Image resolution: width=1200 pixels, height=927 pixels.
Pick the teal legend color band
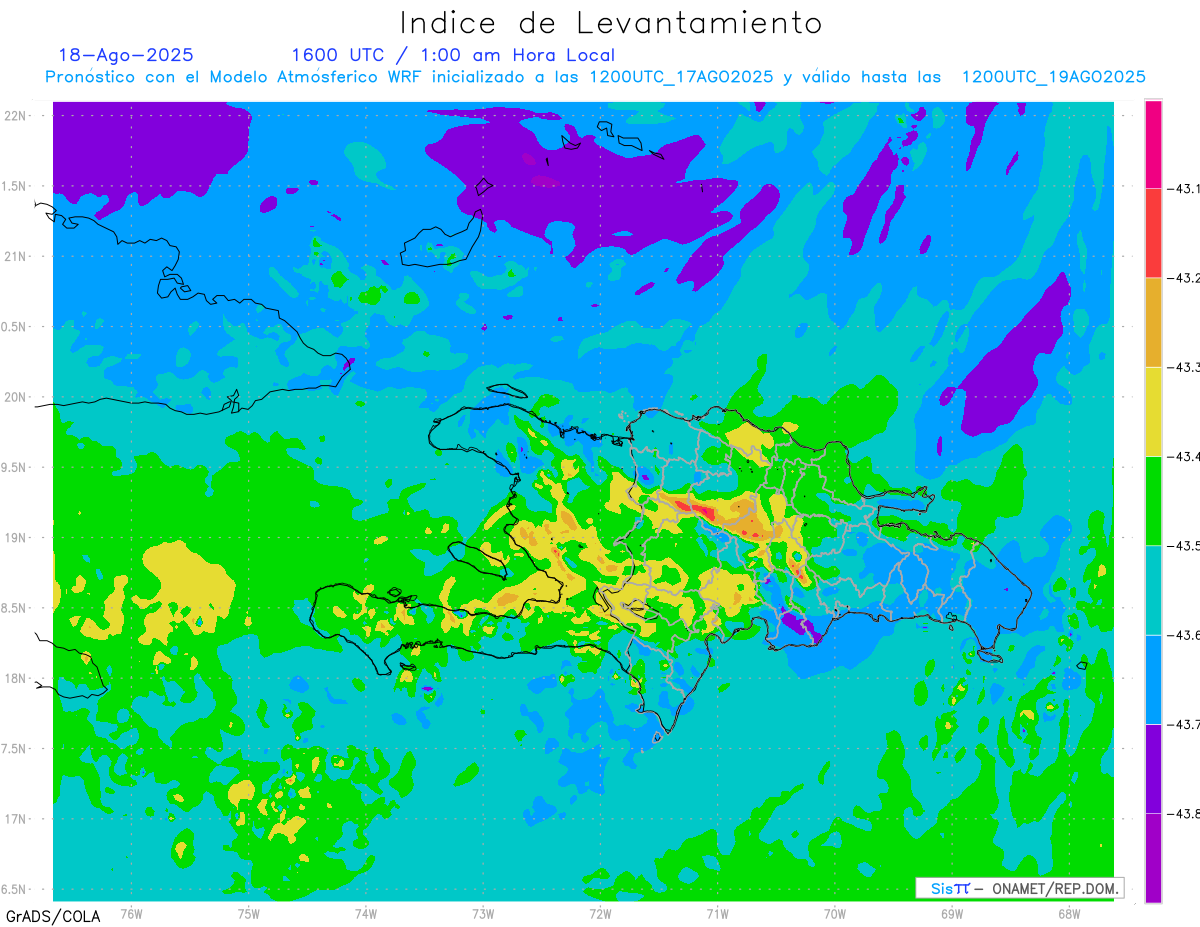click(1153, 590)
